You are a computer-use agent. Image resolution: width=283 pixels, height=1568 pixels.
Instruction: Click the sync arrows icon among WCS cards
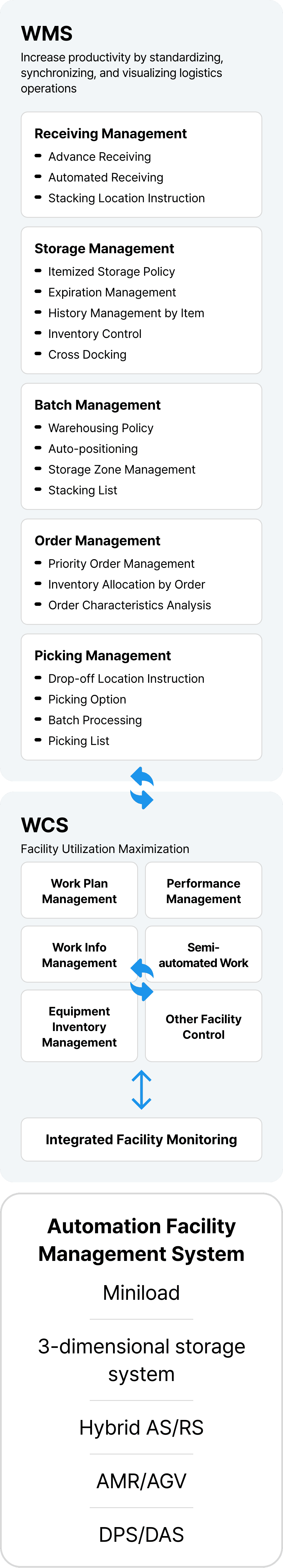(141, 979)
